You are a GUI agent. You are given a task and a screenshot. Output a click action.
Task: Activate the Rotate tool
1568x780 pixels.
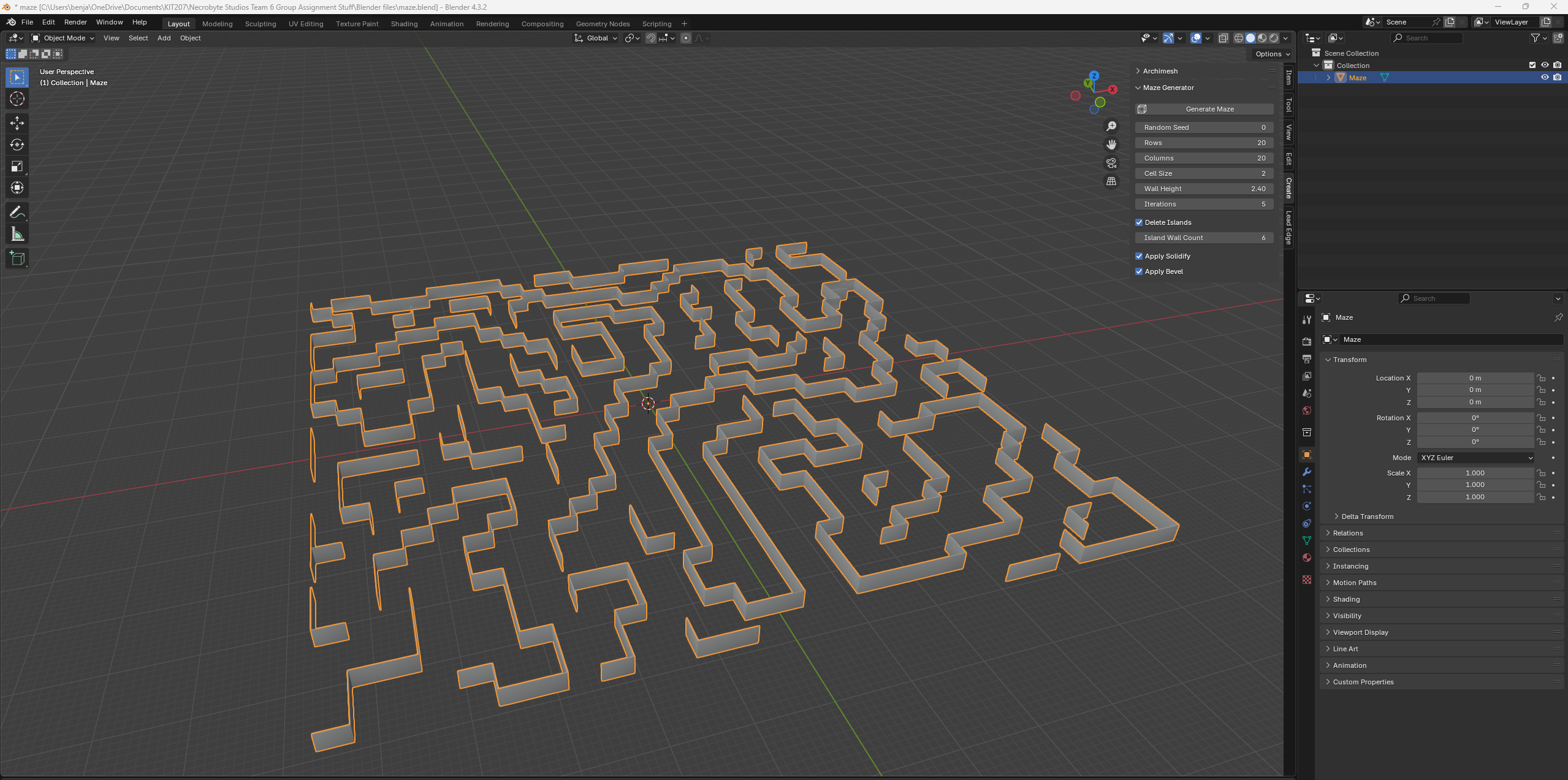tap(17, 145)
